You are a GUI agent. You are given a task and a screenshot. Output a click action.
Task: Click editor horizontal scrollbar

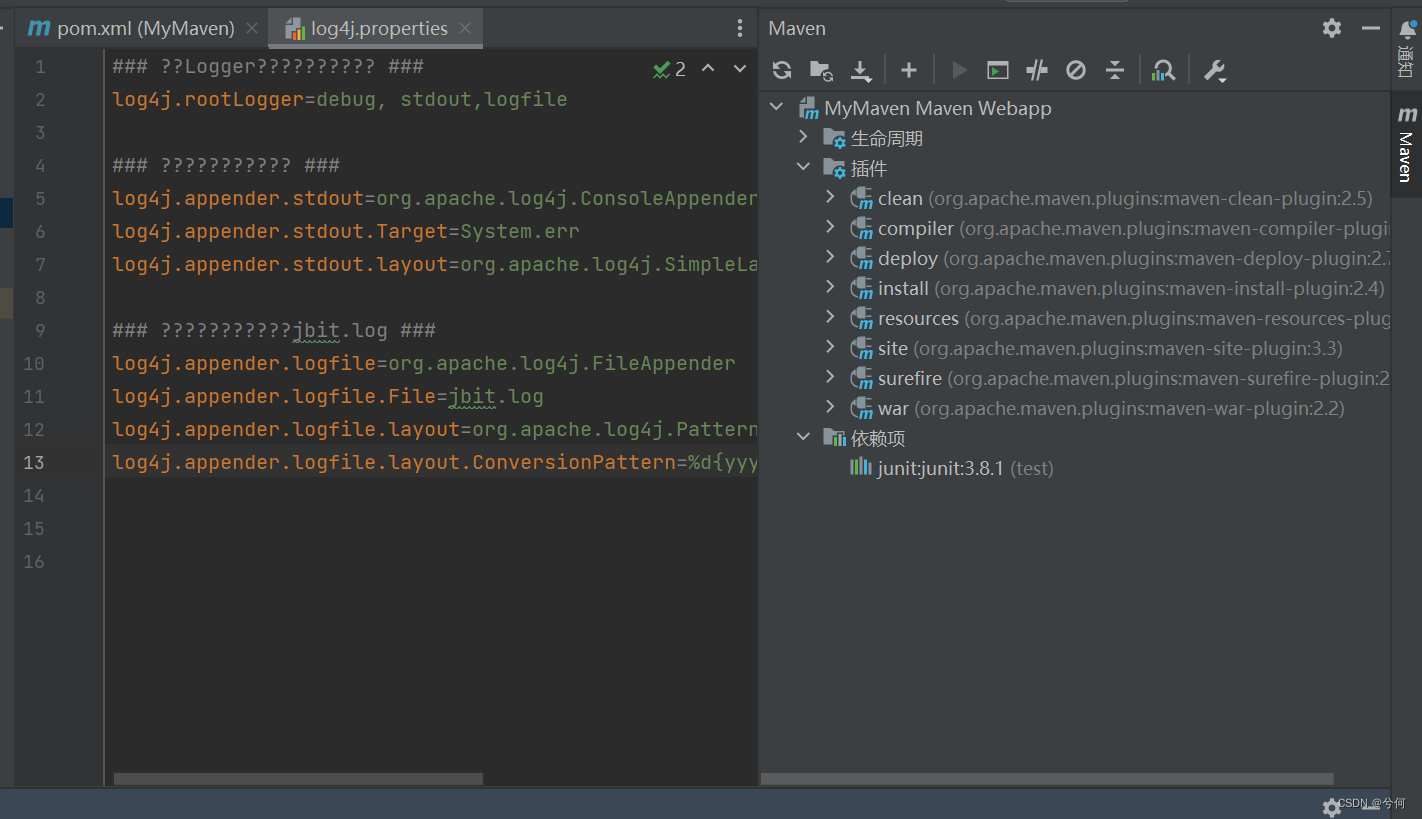coord(298,778)
